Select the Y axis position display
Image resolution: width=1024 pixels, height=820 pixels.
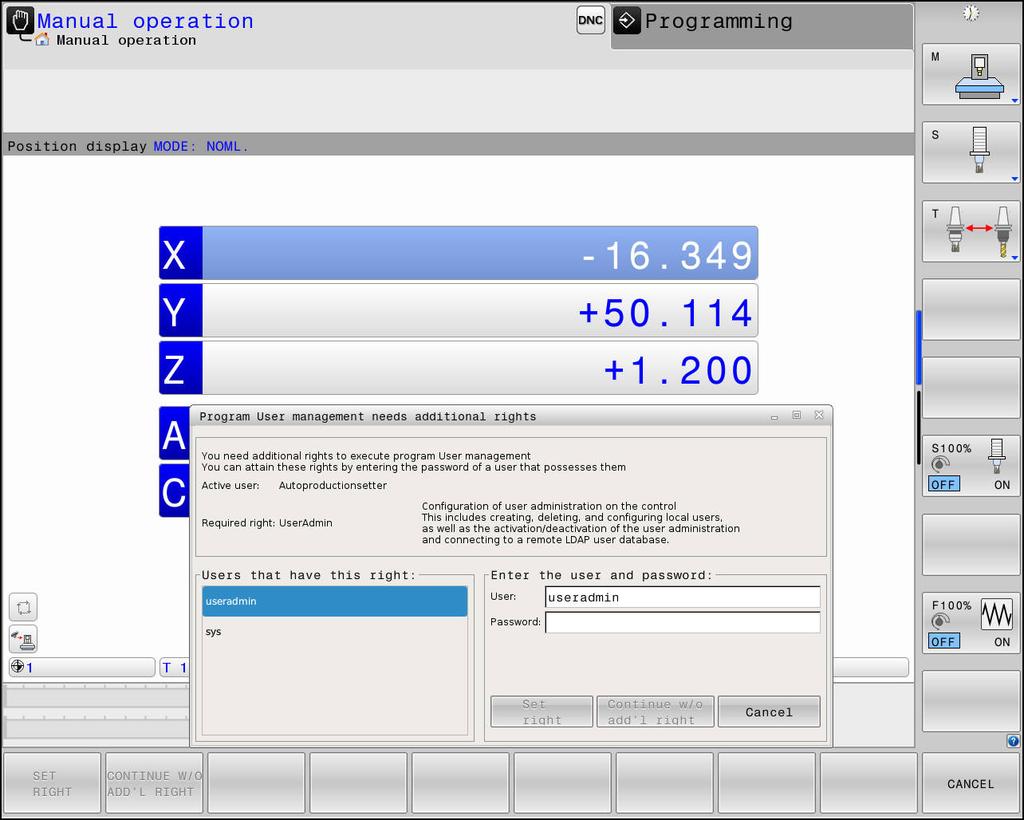point(458,311)
